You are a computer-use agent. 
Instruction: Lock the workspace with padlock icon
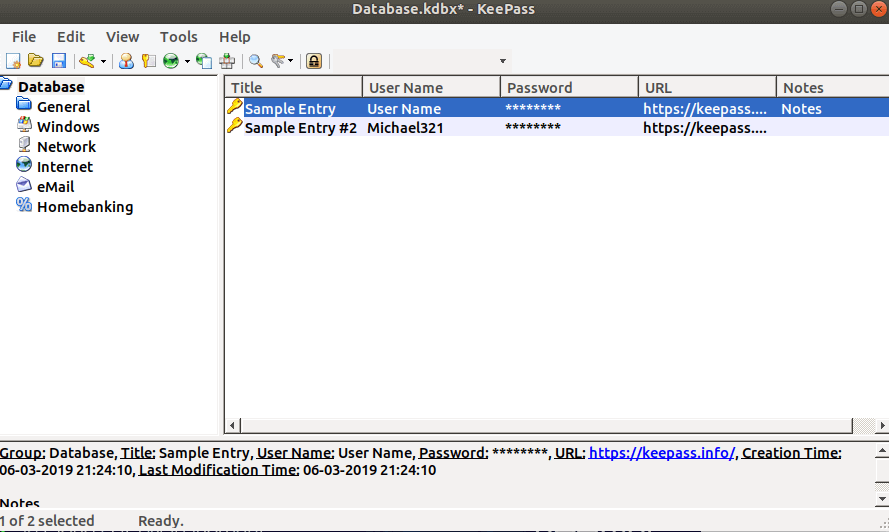click(x=314, y=61)
